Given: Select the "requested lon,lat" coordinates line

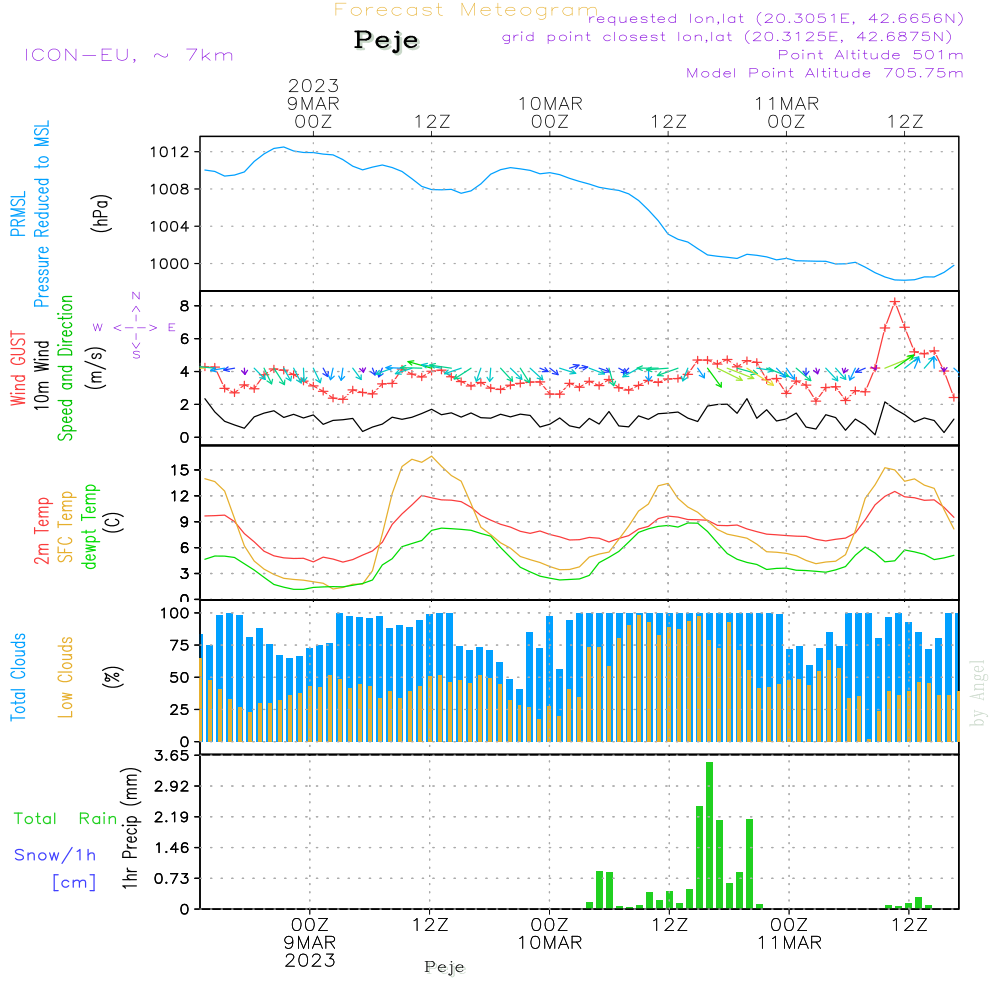Looking at the screenshot, I should coord(776,18).
